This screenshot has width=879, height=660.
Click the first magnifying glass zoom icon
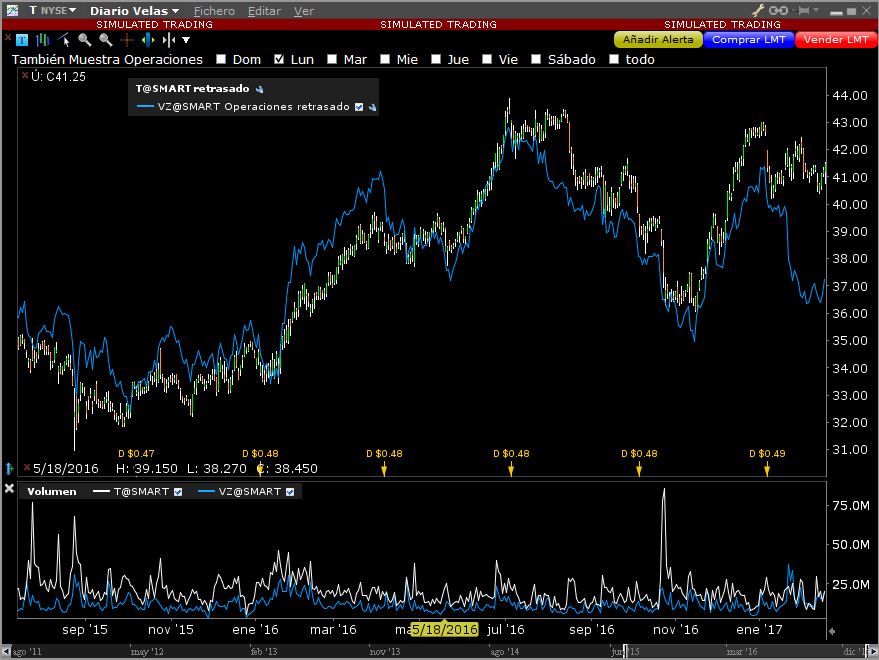pyautogui.click(x=84, y=40)
